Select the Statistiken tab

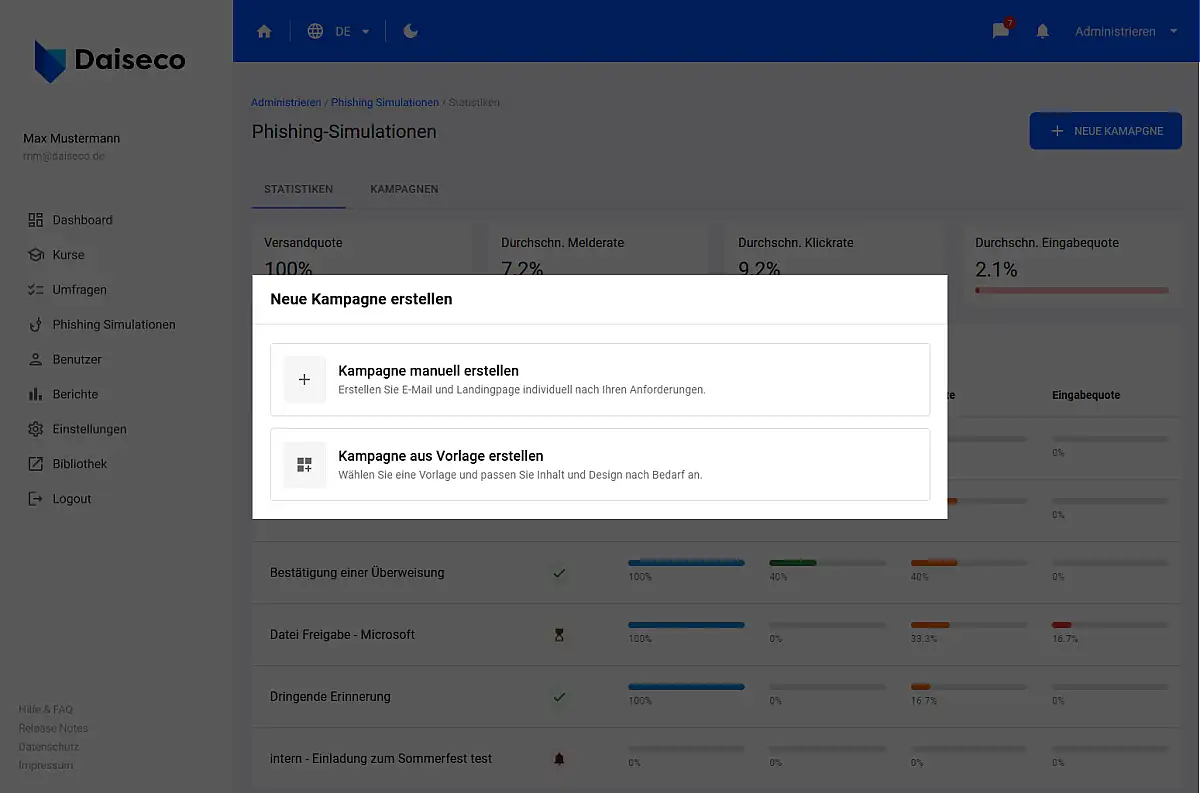pos(298,189)
